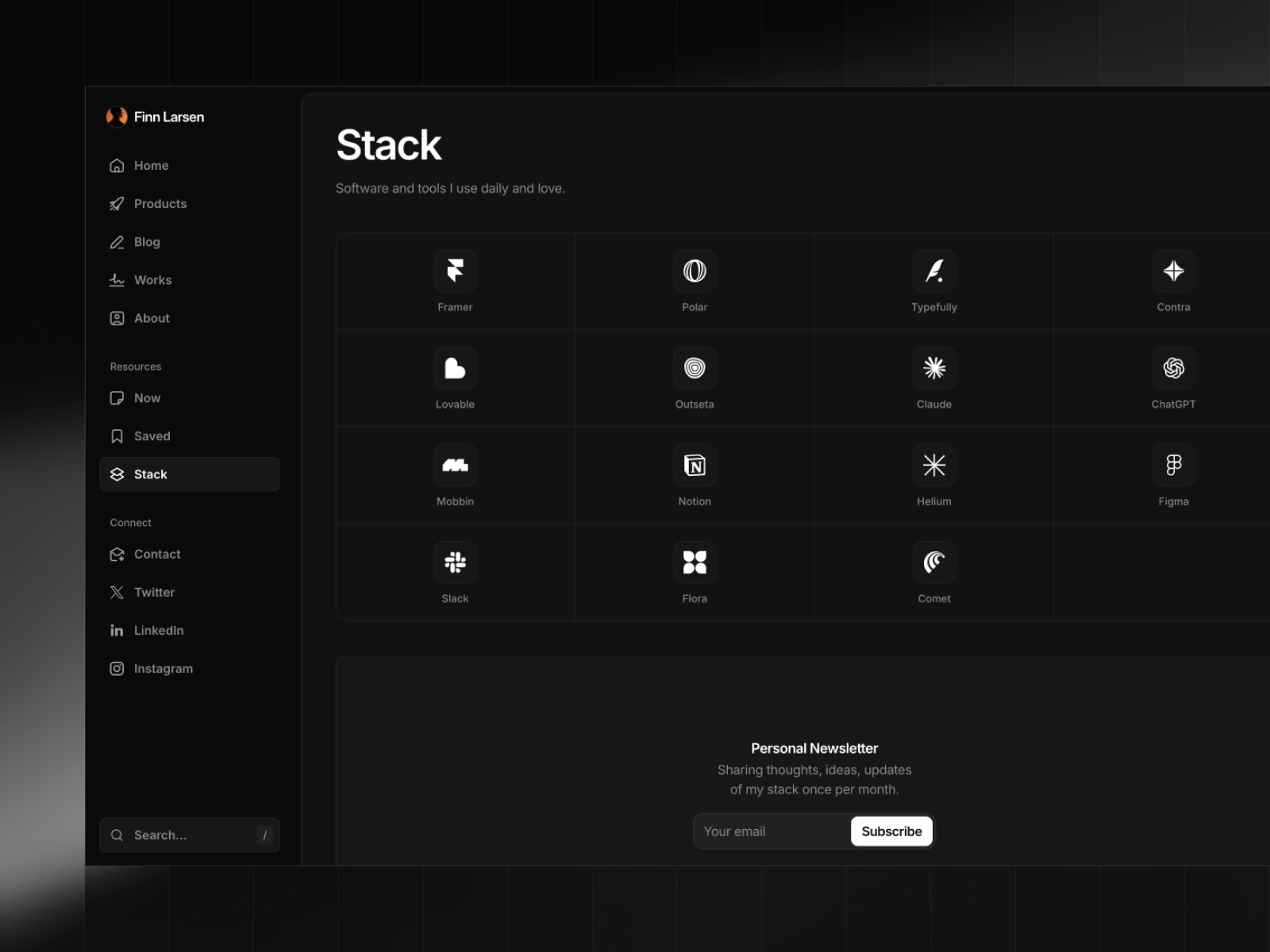This screenshot has height=952, width=1270.
Task: Click the Resources section label
Action: pos(136,367)
